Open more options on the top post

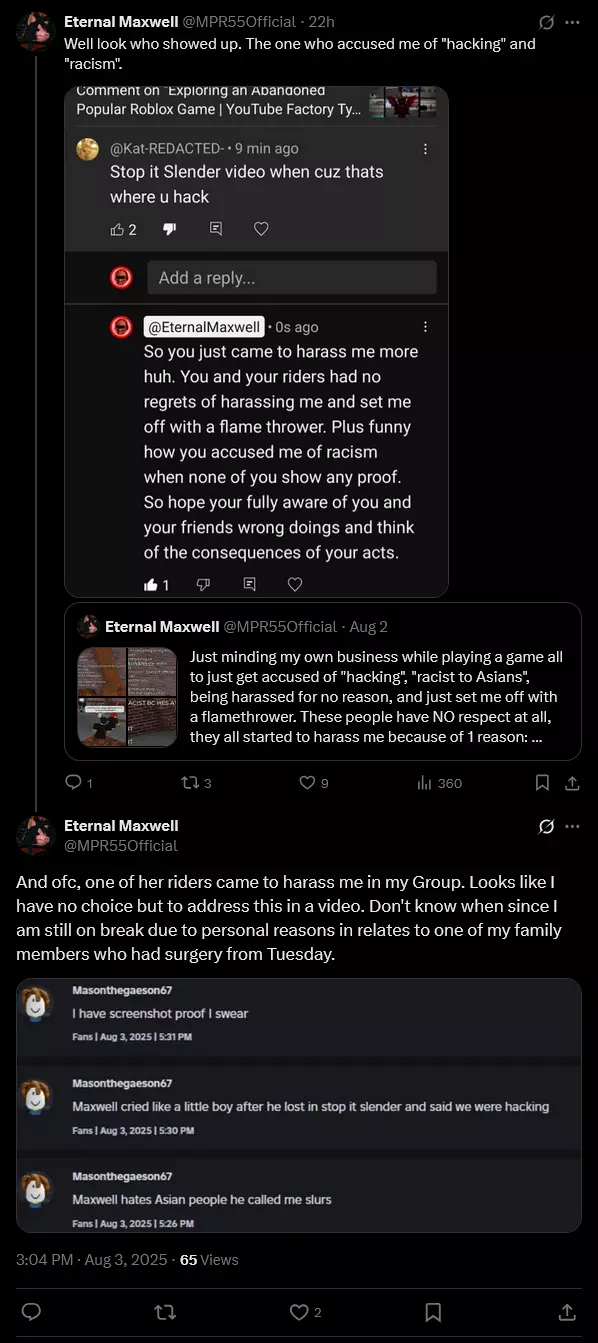point(572,21)
